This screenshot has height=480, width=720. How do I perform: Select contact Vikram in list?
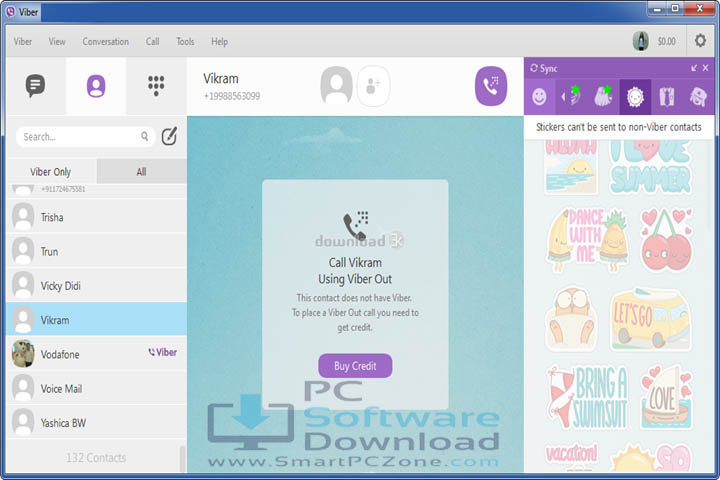[x=97, y=320]
